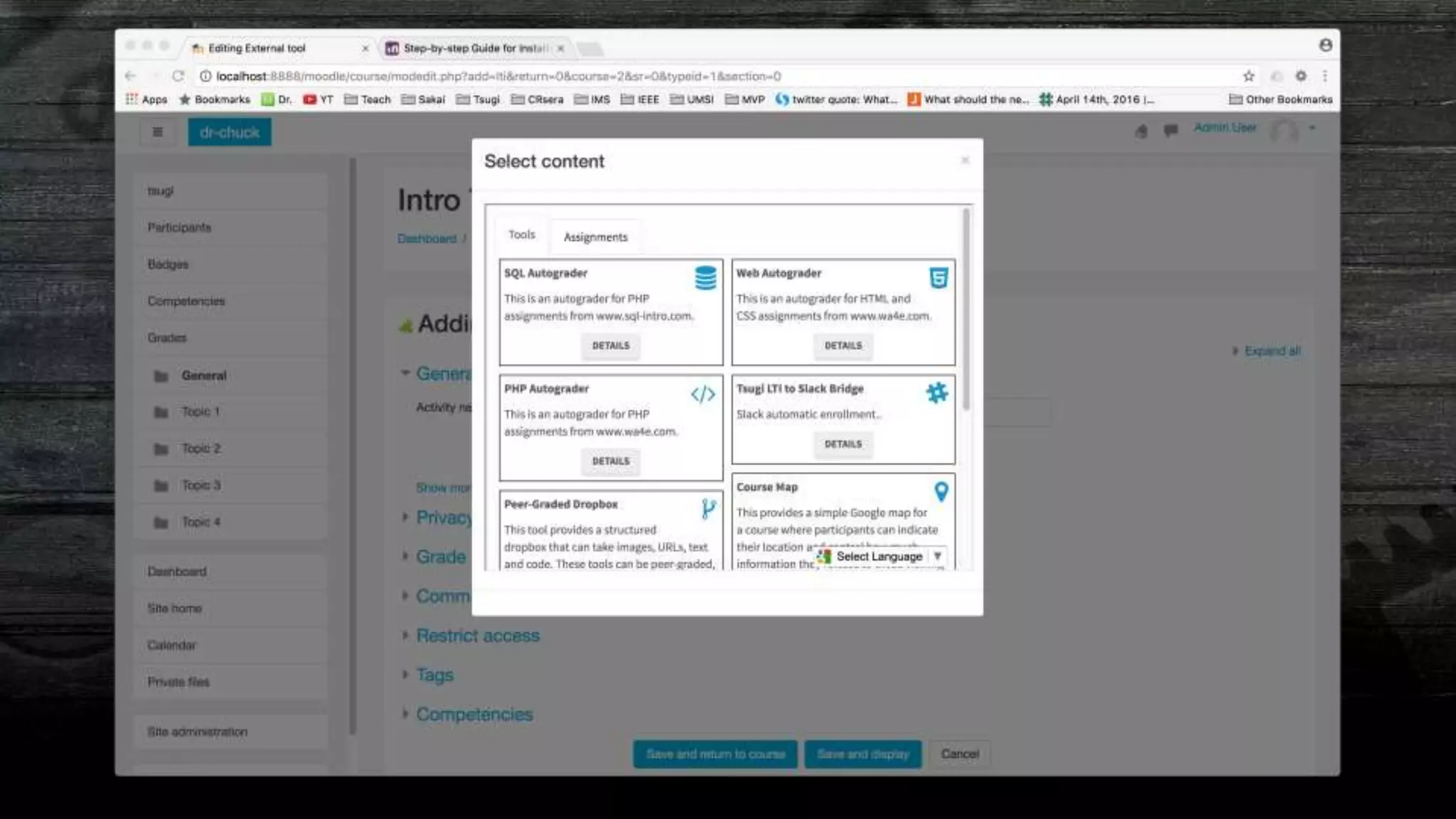
Task: Click the PHP Autograder code brackets icon
Action: point(702,394)
